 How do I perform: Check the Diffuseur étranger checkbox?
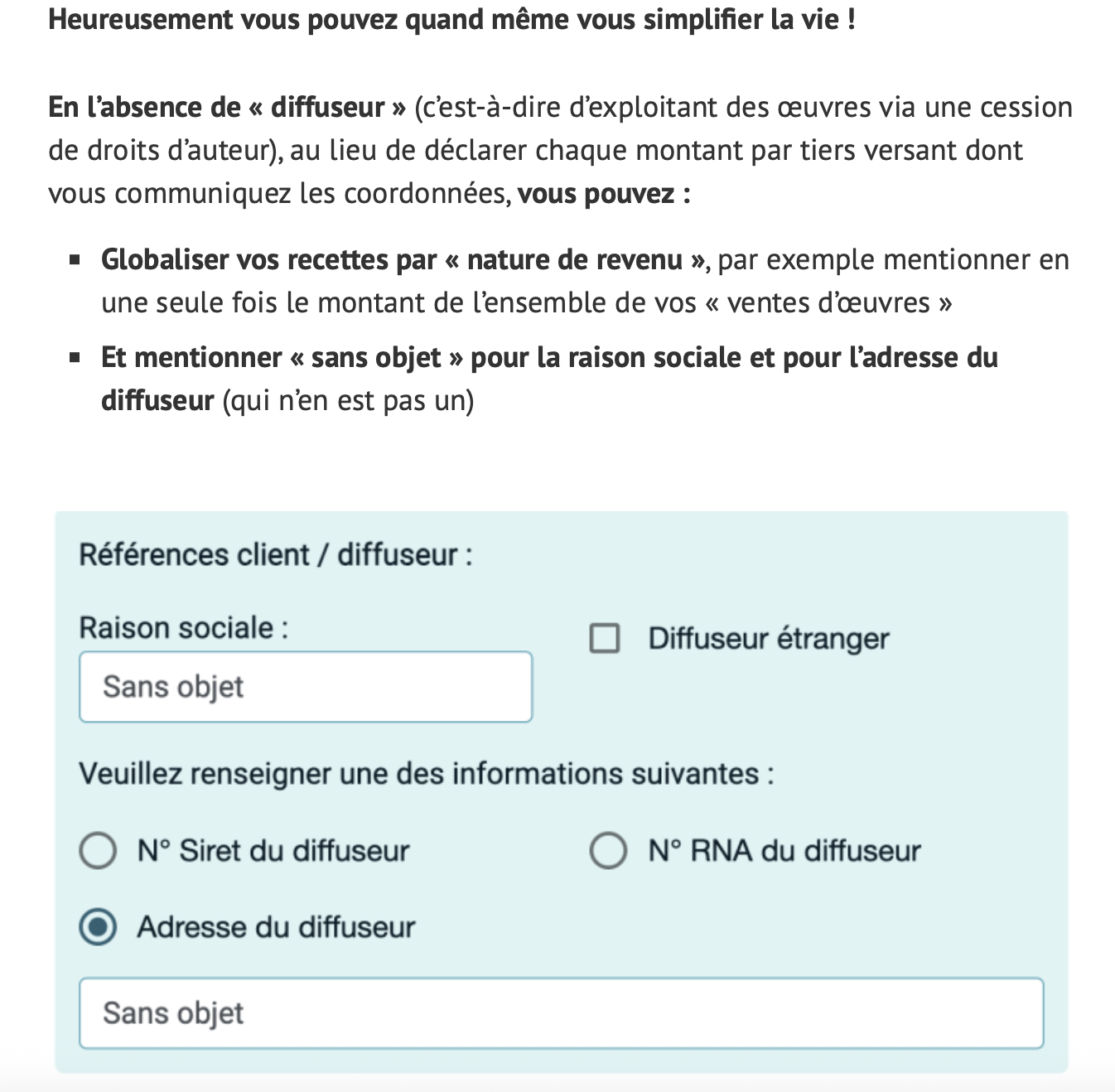[x=605, y=639]
